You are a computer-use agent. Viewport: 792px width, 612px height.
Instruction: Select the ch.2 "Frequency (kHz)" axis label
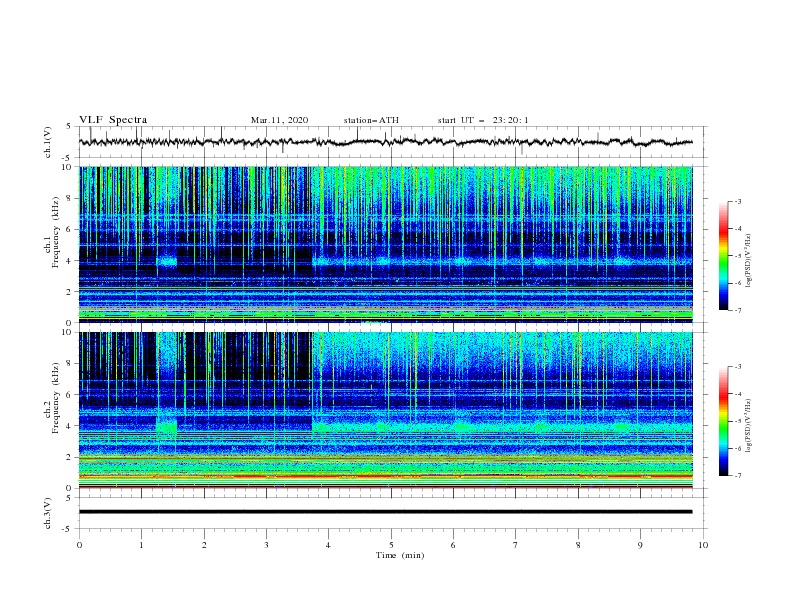coord(56,397)
